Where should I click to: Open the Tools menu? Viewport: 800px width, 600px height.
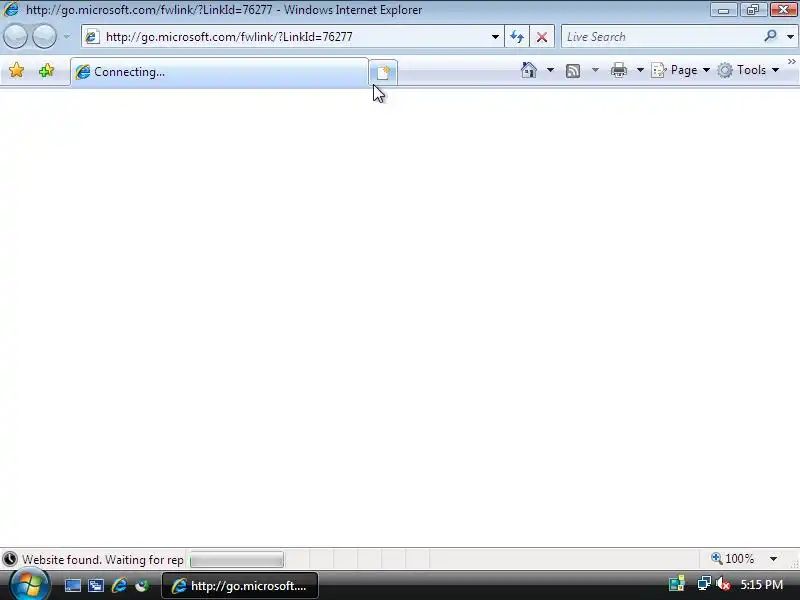click(747, 70)
